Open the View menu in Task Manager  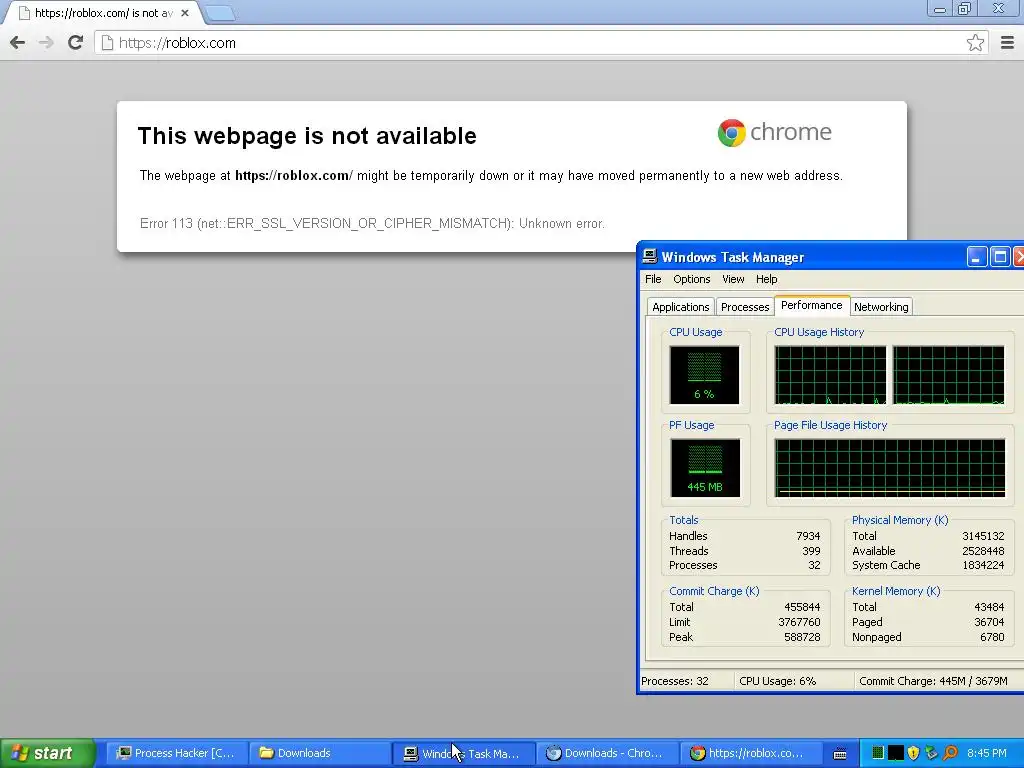[733, 279]
